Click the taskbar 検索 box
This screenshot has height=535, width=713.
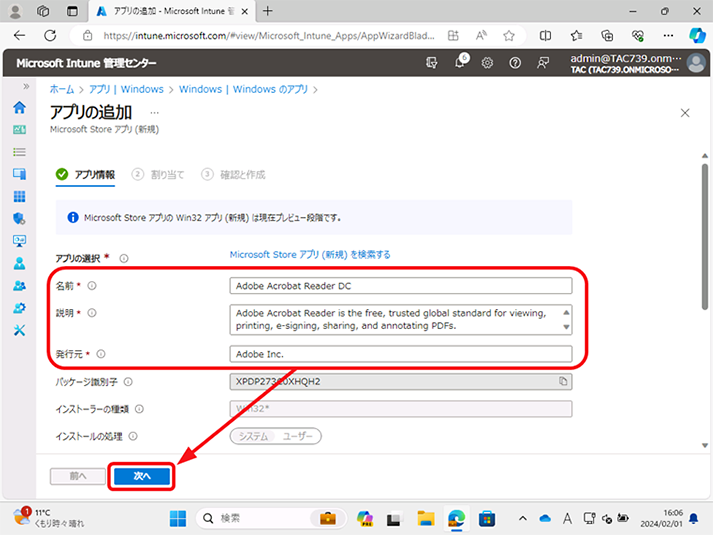pos(271,518)
